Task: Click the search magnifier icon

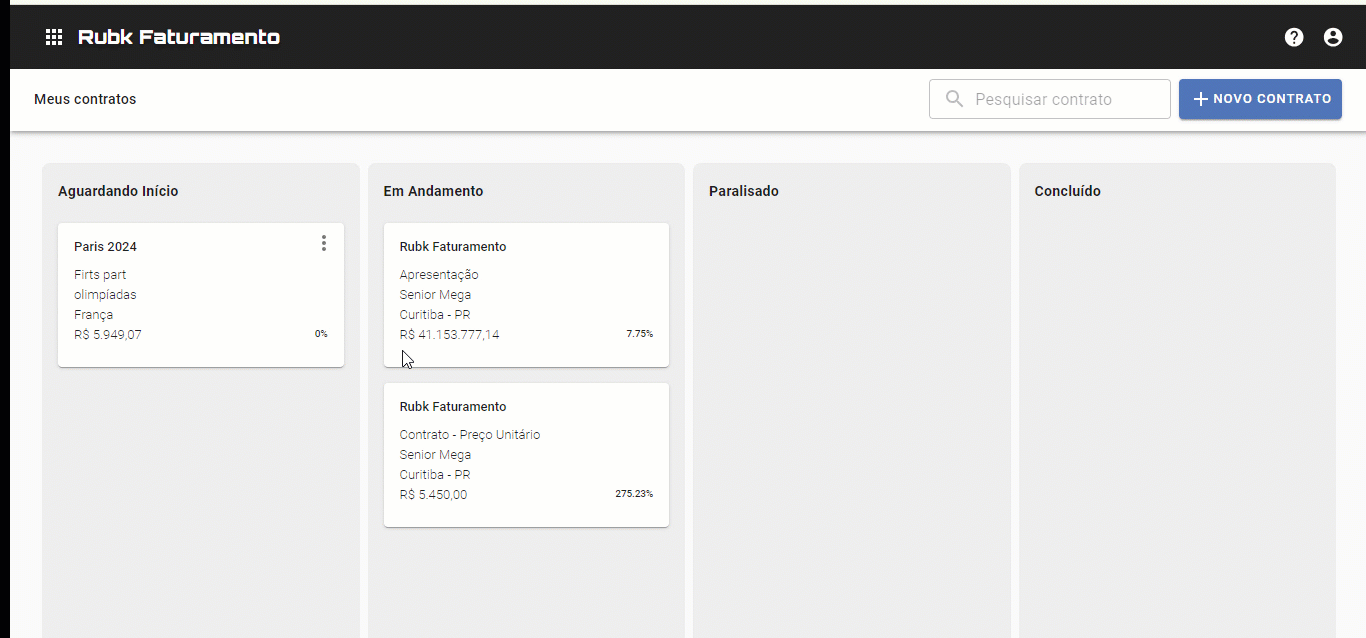Action: [955, 99]
